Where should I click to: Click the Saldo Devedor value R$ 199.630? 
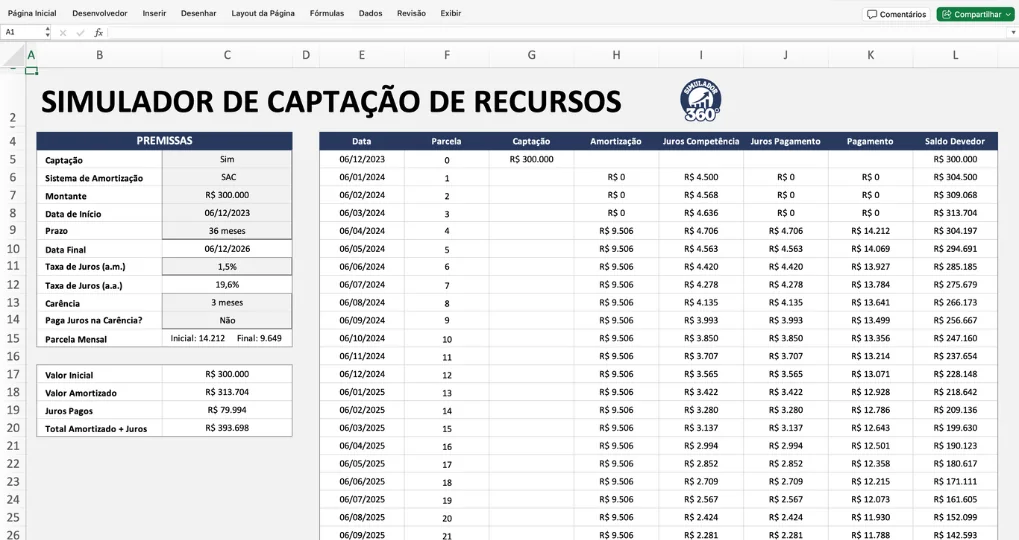point(955,428)
